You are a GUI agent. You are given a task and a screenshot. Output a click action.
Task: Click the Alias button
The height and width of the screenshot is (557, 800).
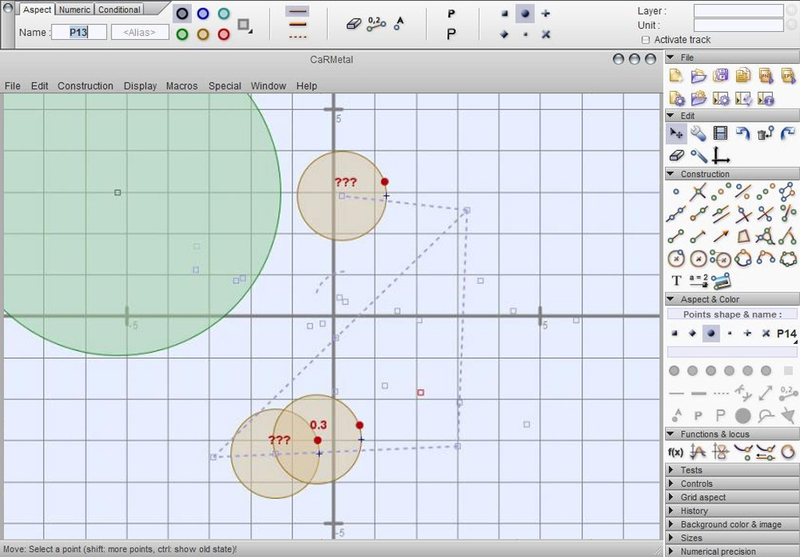(x=139, y=32)
